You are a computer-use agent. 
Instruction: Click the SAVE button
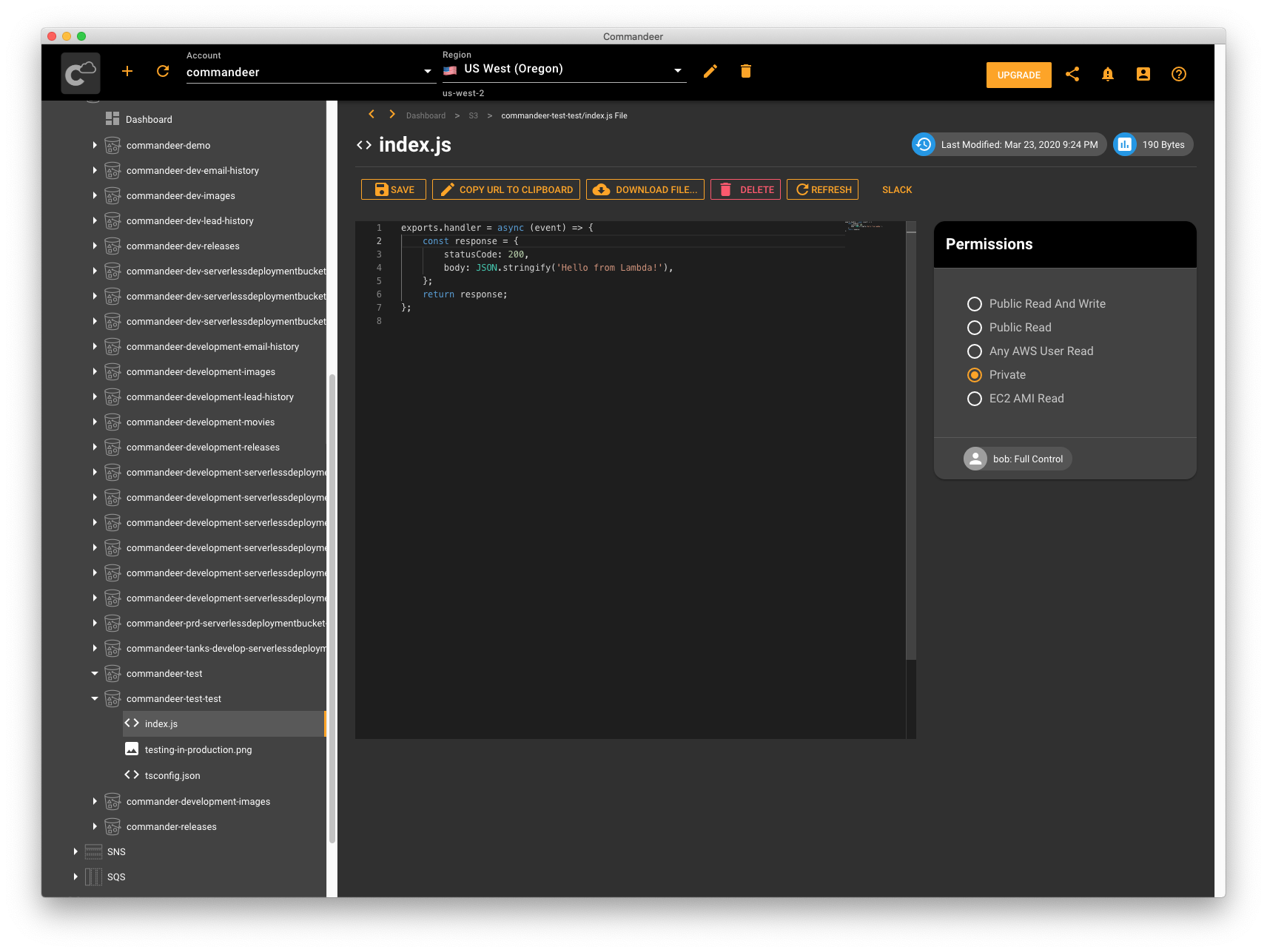click(394, 189)
